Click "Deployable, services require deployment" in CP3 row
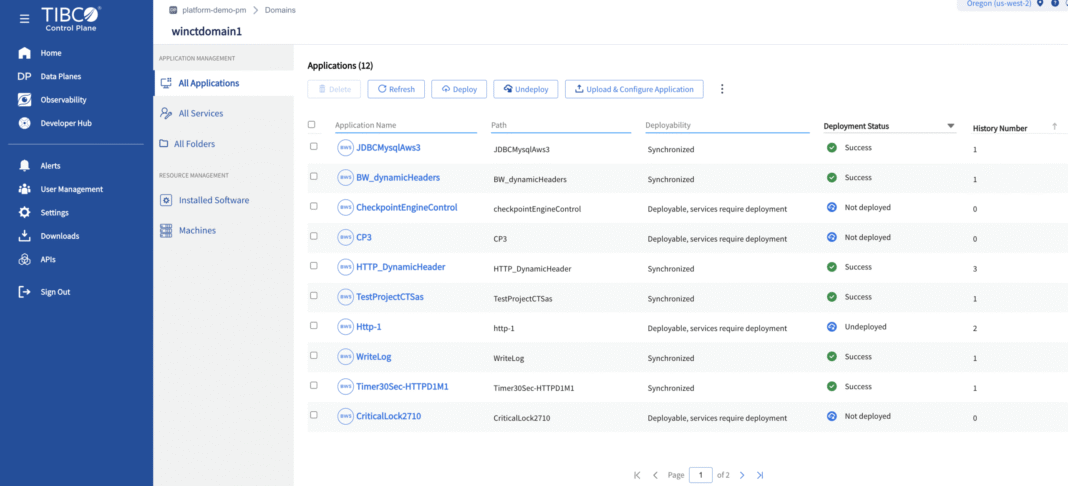Screen dimensions: 1068x486 coord(717,239)
